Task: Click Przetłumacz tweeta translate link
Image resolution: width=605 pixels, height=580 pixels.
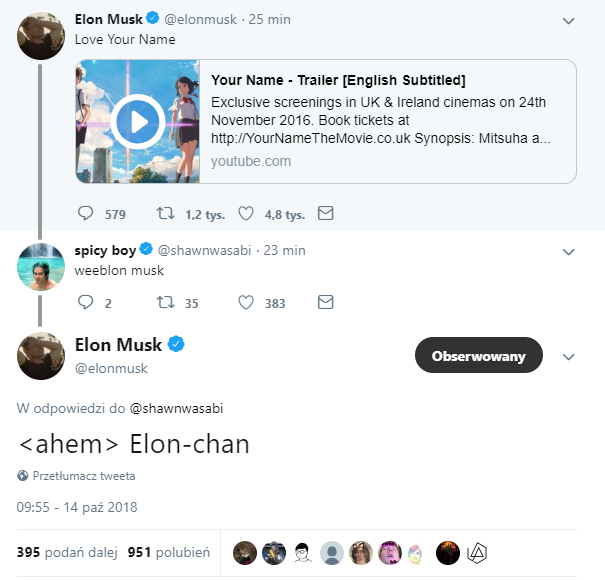Action: (x=83, y=476)
